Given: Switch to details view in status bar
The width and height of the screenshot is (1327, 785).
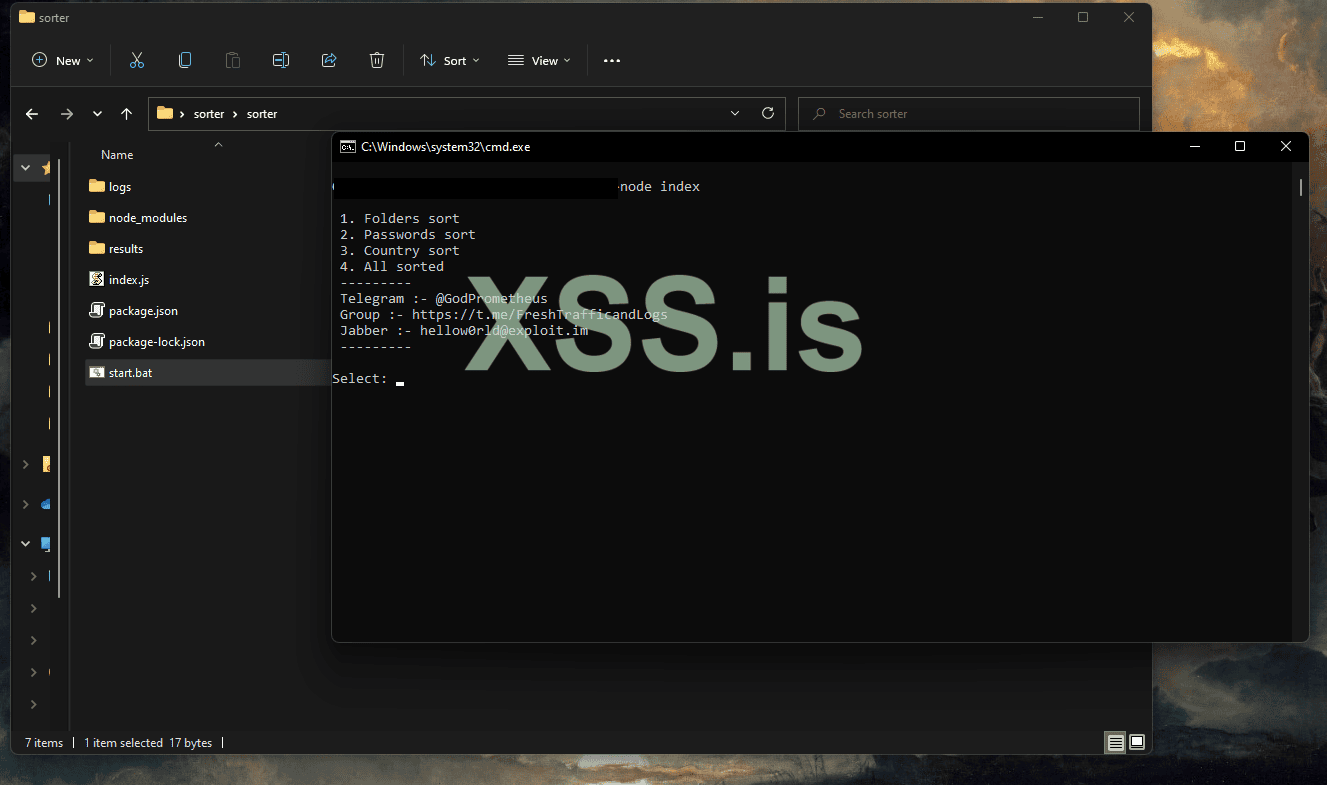Looking at the screenshot, I should click(1115, 743).
